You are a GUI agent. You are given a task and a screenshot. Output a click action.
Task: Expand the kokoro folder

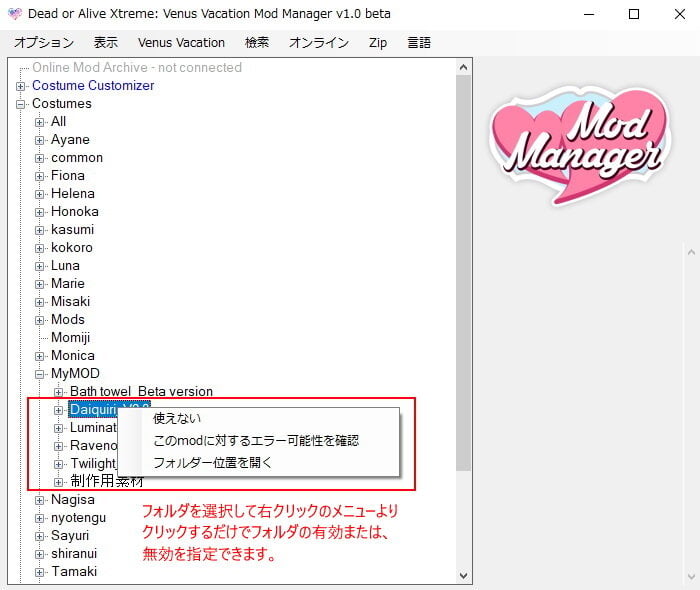(x=40, y=248)
